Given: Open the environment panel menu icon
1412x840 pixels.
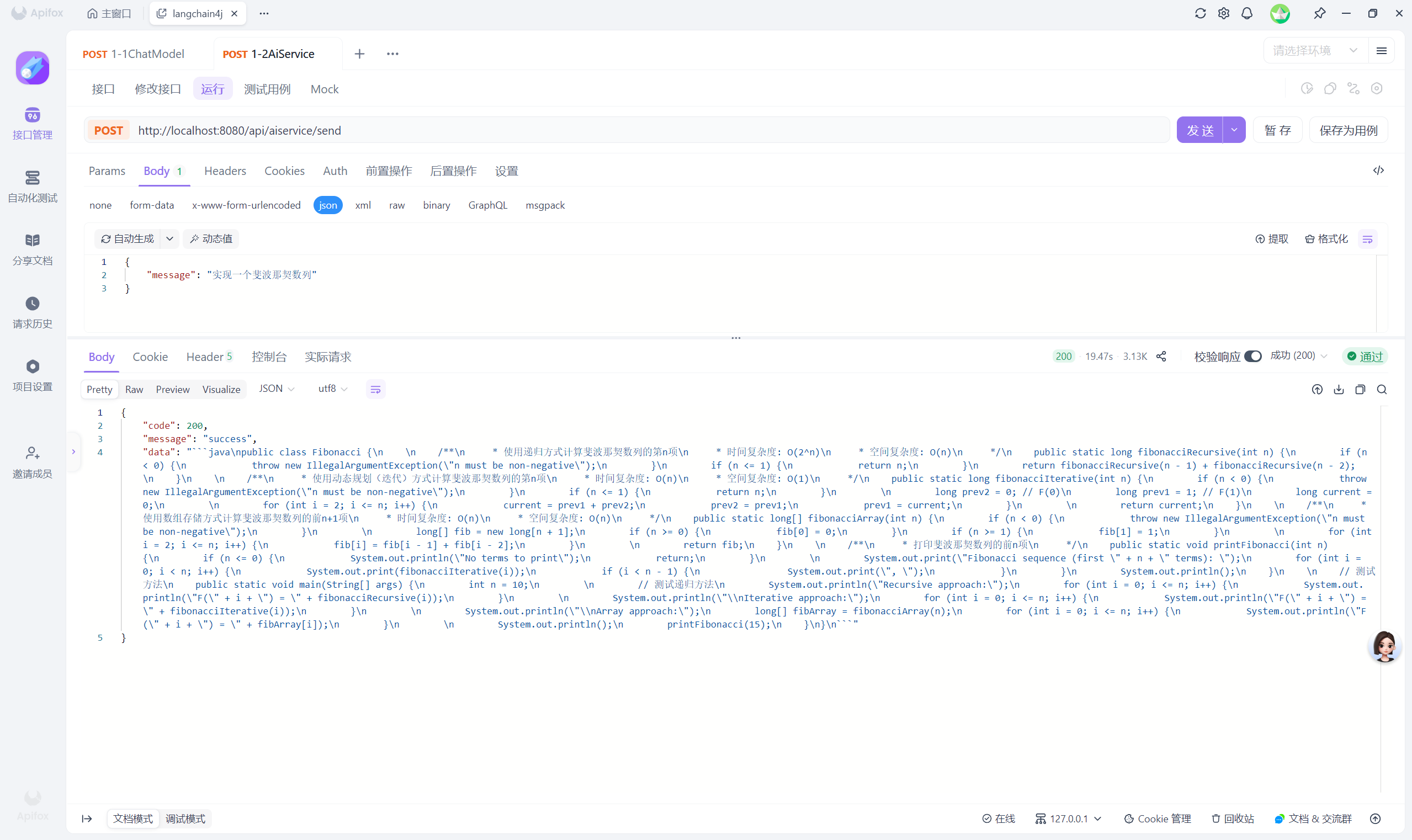Looking at the screenshot, I should pyautogui.click(x=1381, y=51).
